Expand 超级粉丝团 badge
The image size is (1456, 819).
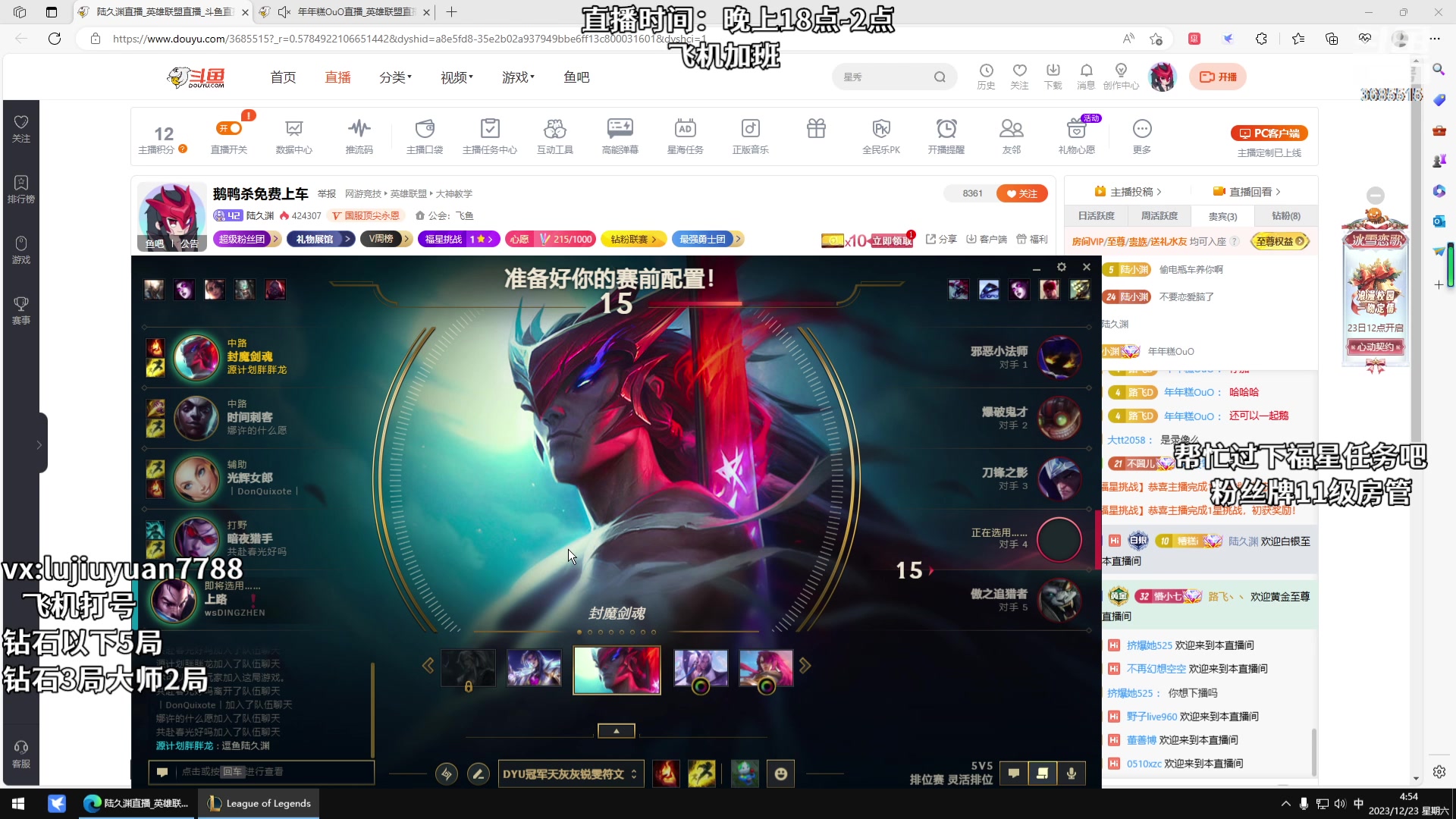(247, 239)
